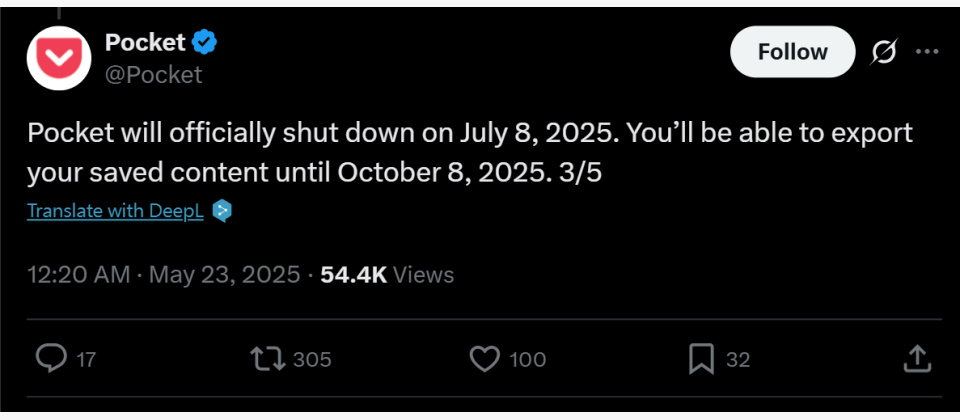The width and height of the screenshot is (960, 420).
Task: Click the Grok slashed-circle icon beside Follow
Action: point(884,52)
